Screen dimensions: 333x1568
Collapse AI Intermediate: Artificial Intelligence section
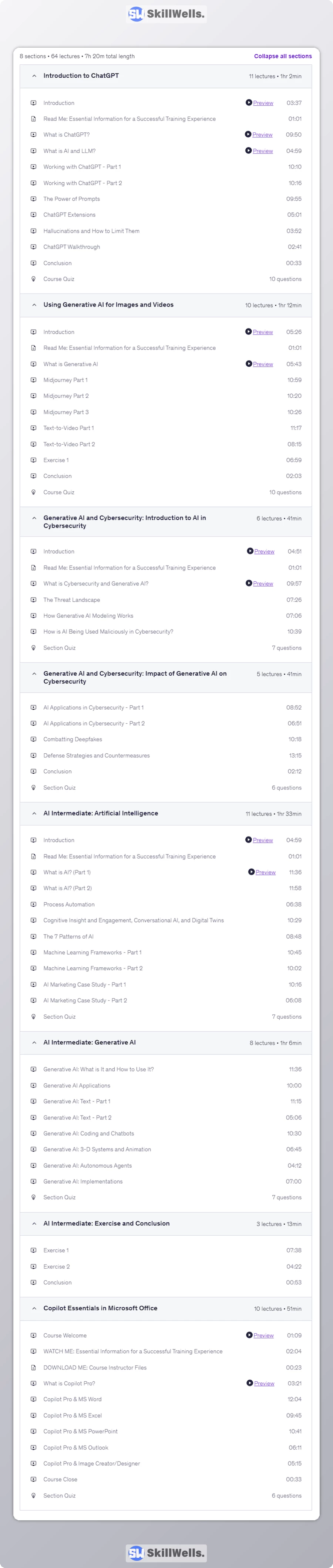coord(34,814)
